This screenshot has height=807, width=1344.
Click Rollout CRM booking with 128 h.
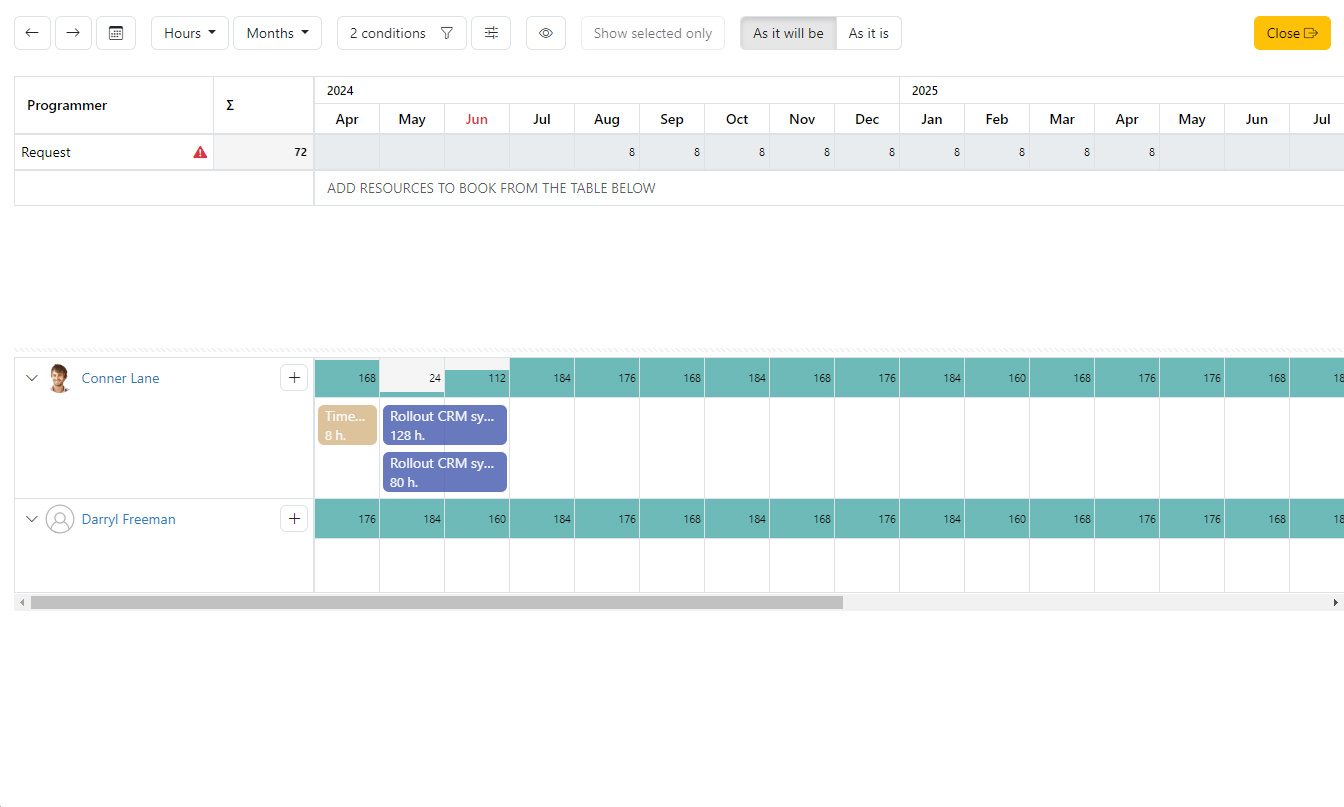pos(445,425)
